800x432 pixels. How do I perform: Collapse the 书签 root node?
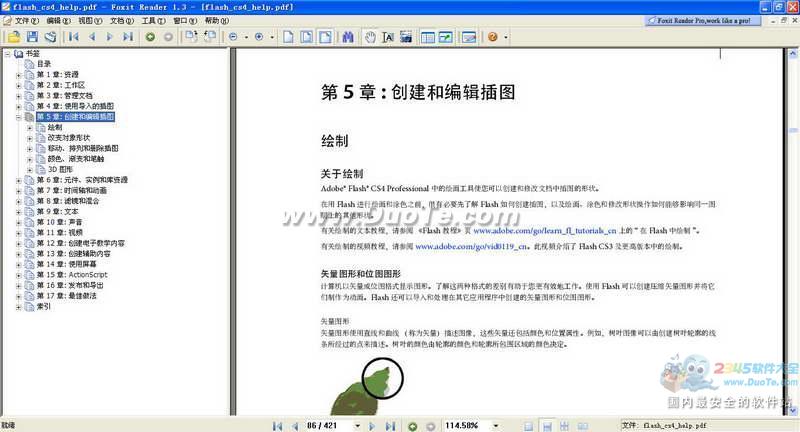[x=8, y=54]
